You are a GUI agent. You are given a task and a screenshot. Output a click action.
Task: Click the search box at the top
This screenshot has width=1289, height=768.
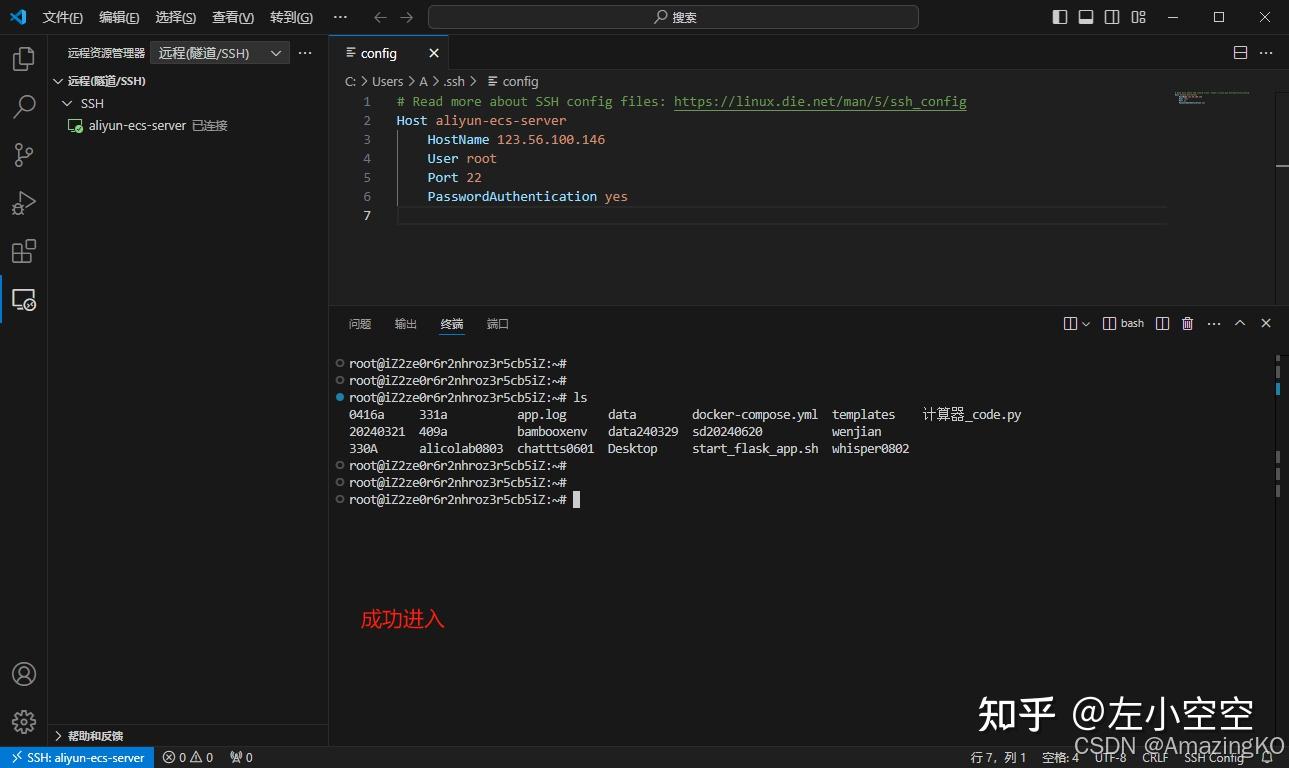pyautogui.click(x=672, y=16)
